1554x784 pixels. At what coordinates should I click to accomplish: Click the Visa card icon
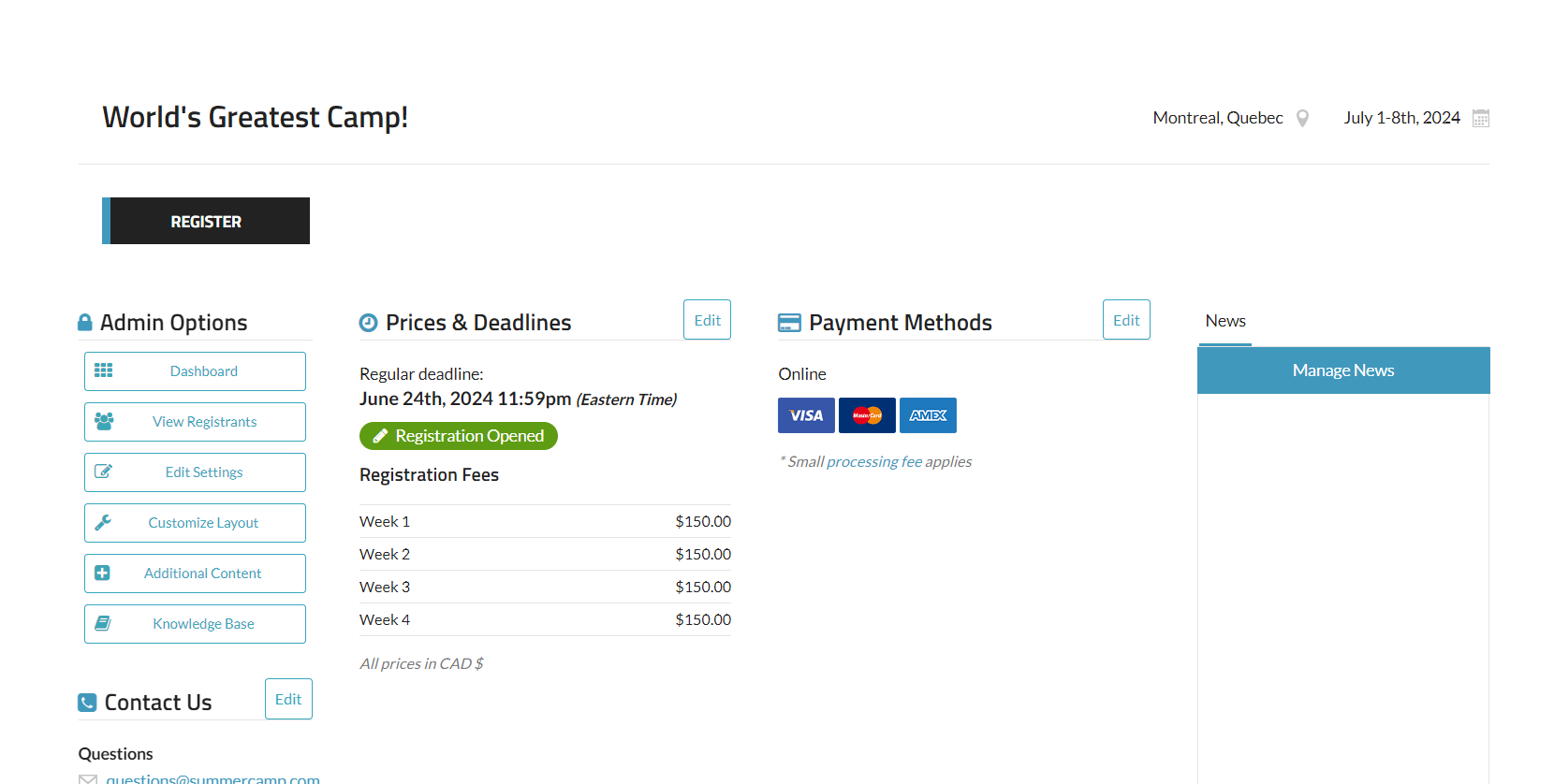click(806, 415)
